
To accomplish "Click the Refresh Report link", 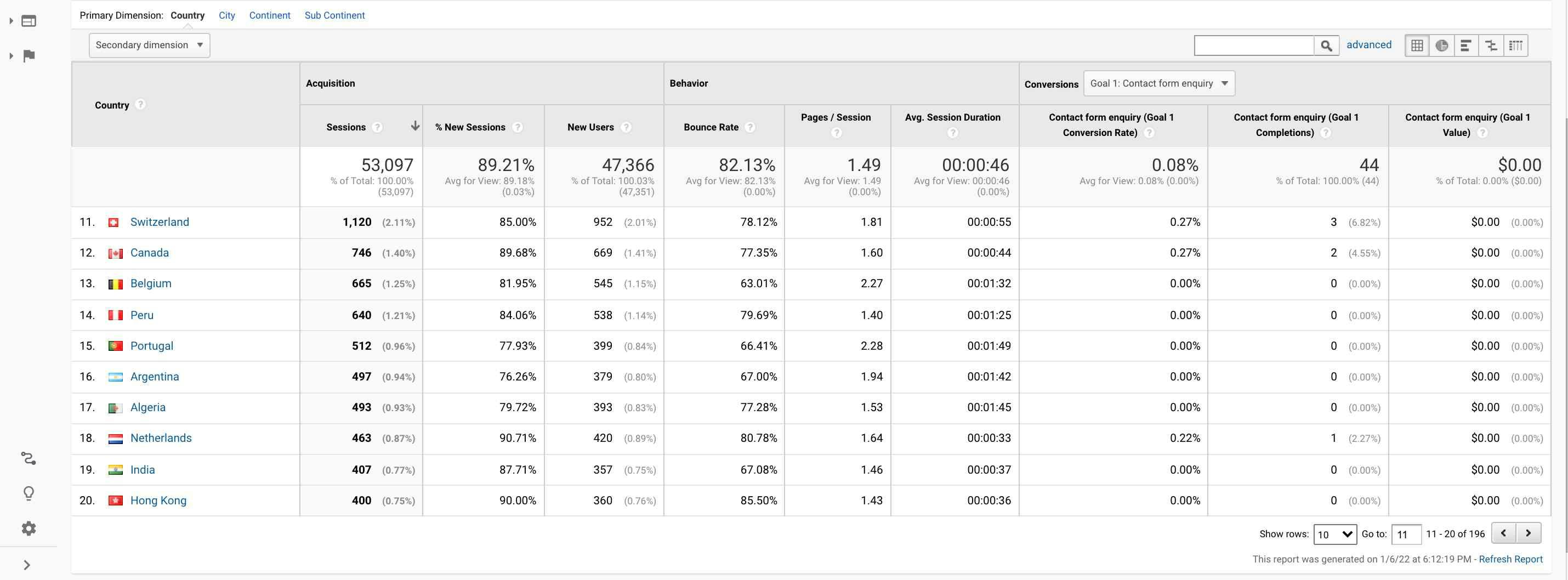I will coord(1510,559).
